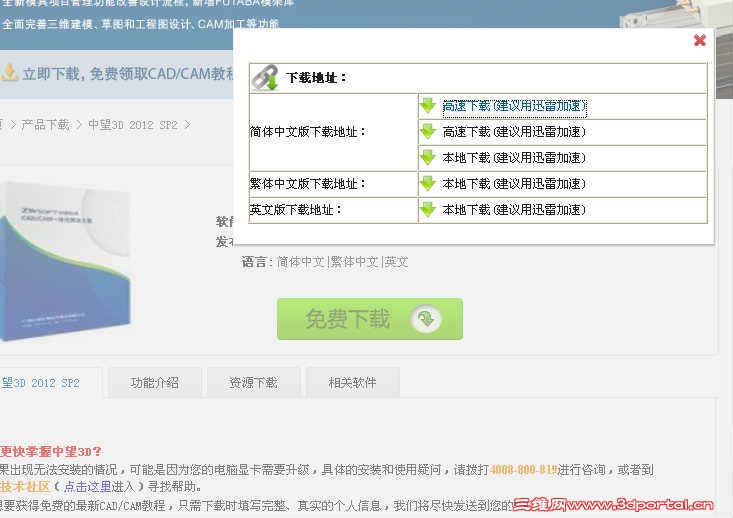Click the 中望3D 2012 SP2 breadcrumb
The height and width of the screenshot is (518, 733).
pyautogui.click(x=133, y=125)
